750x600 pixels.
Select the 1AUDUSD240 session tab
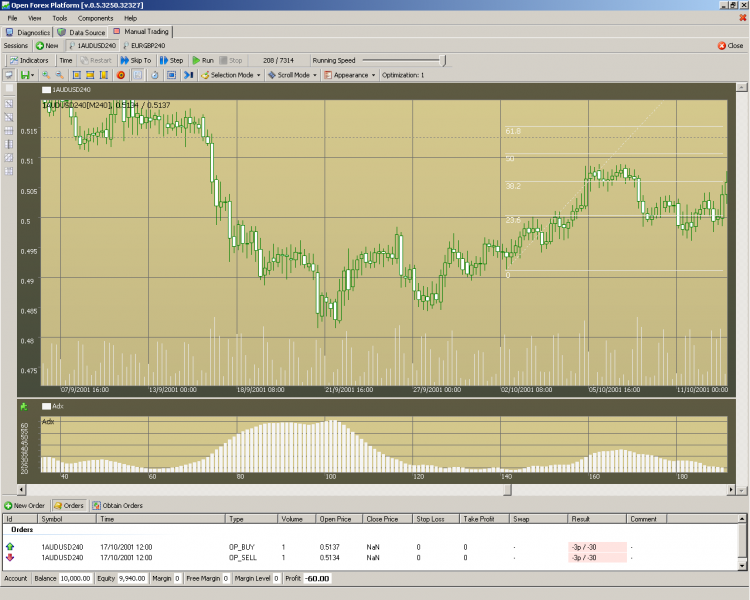pyautogui.click(x=93, y=46)
